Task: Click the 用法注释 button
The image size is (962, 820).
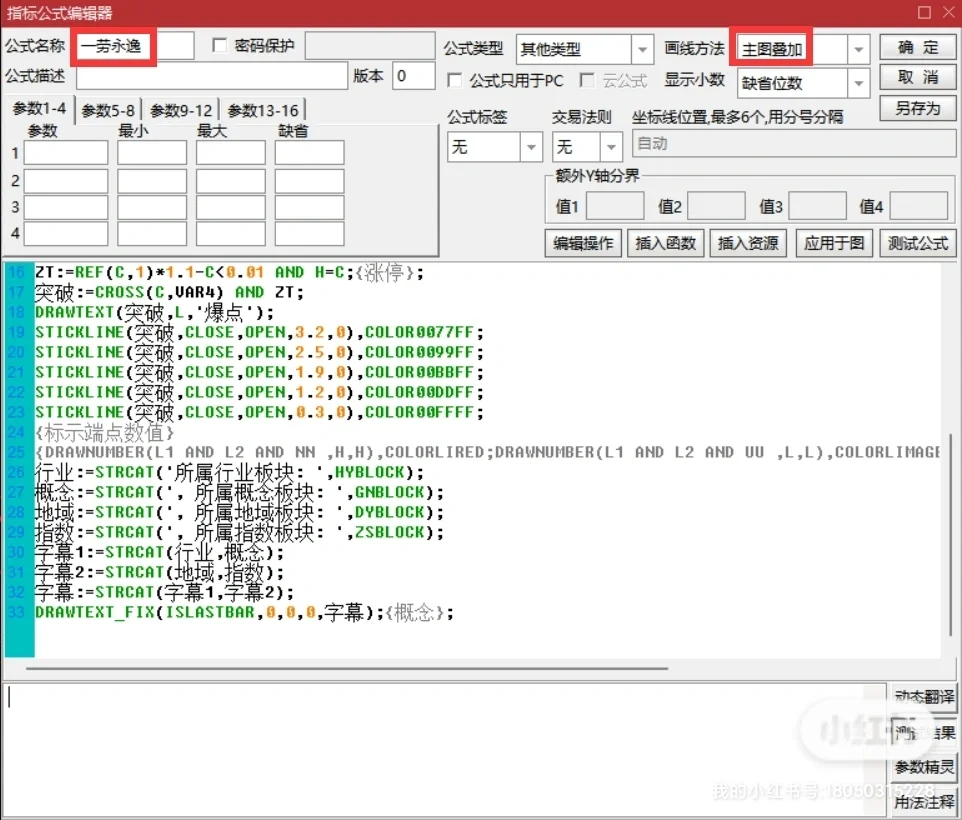Action: 924,802
